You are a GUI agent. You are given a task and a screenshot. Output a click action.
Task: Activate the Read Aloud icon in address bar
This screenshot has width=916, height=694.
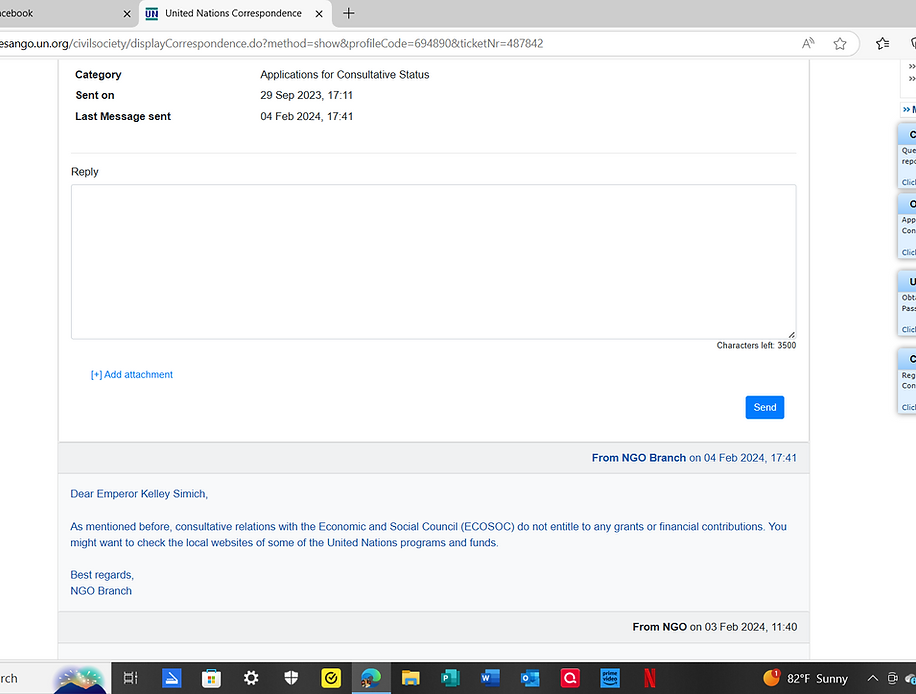[x=808, y=43]
